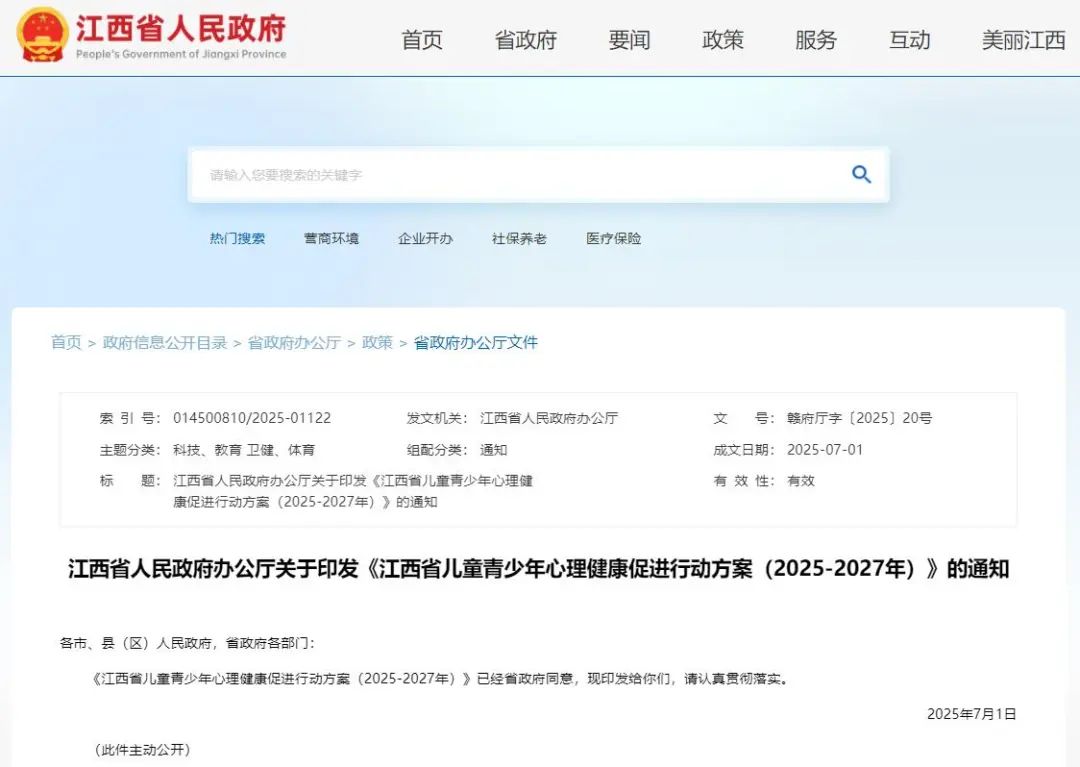This screenshot has width=1080, height=767.
Task: Click the validity value 有效
Action: pos(800,481)
